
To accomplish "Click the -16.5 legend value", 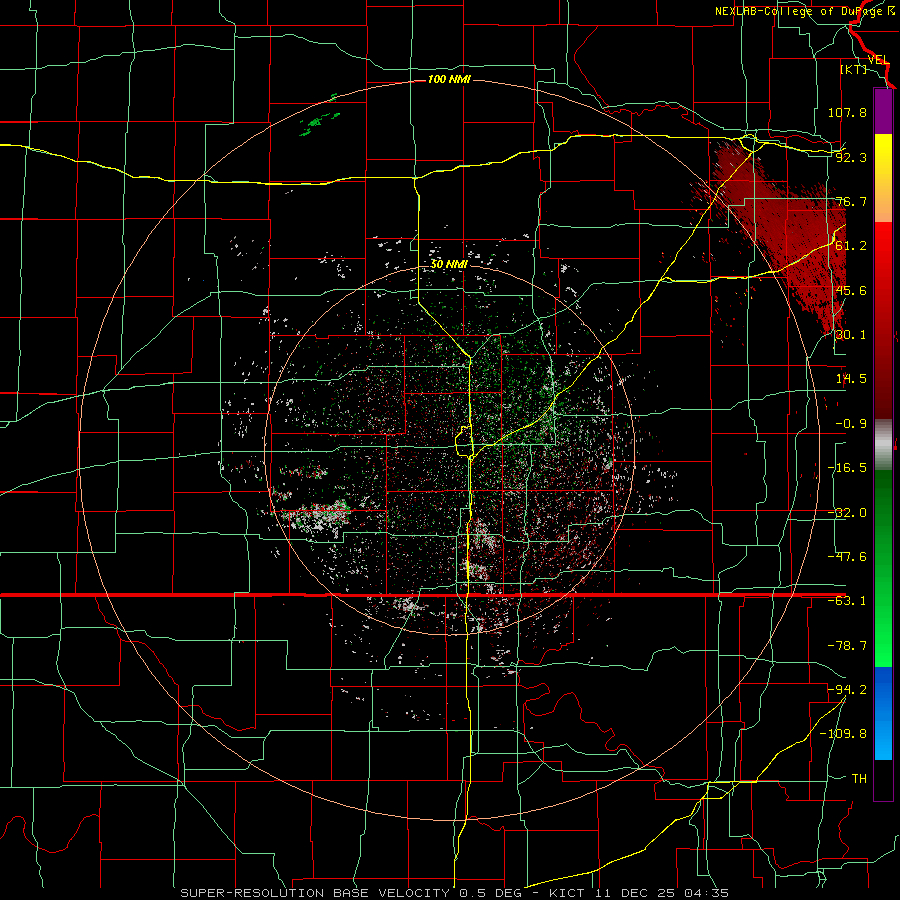I will point(847,468).
